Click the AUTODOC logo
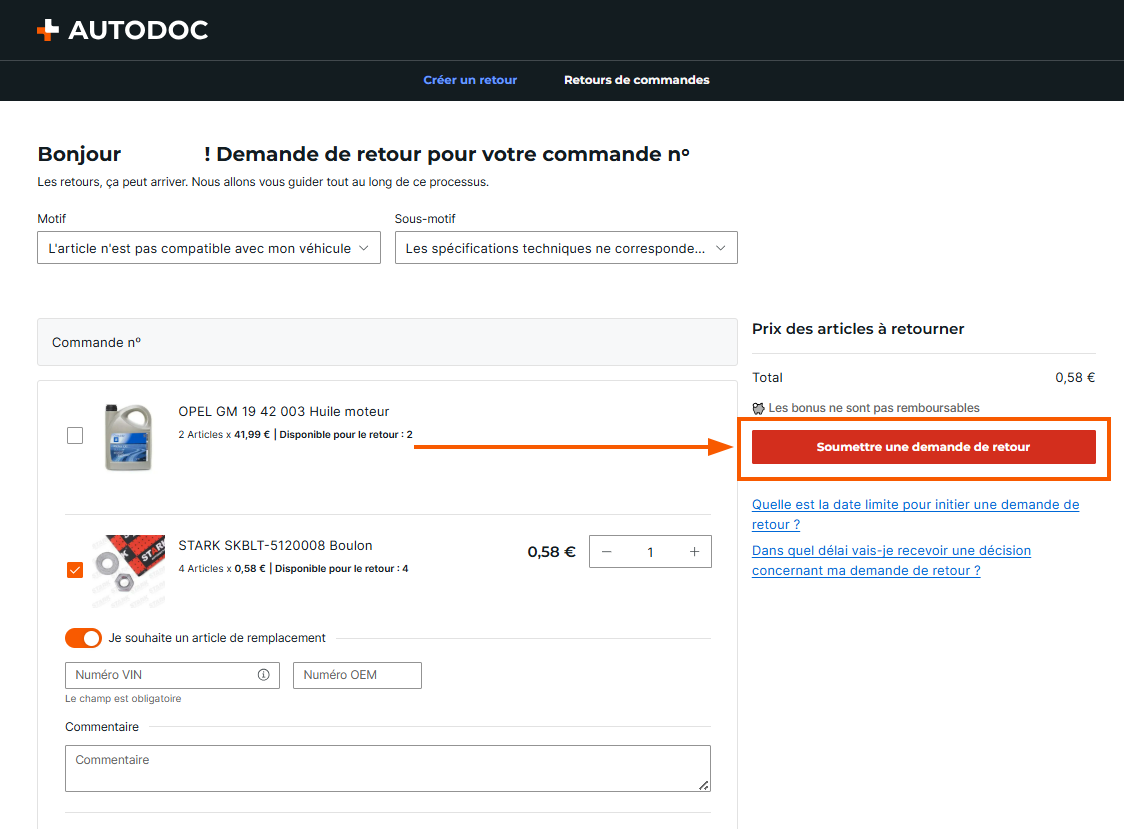 tap(123, 30)
